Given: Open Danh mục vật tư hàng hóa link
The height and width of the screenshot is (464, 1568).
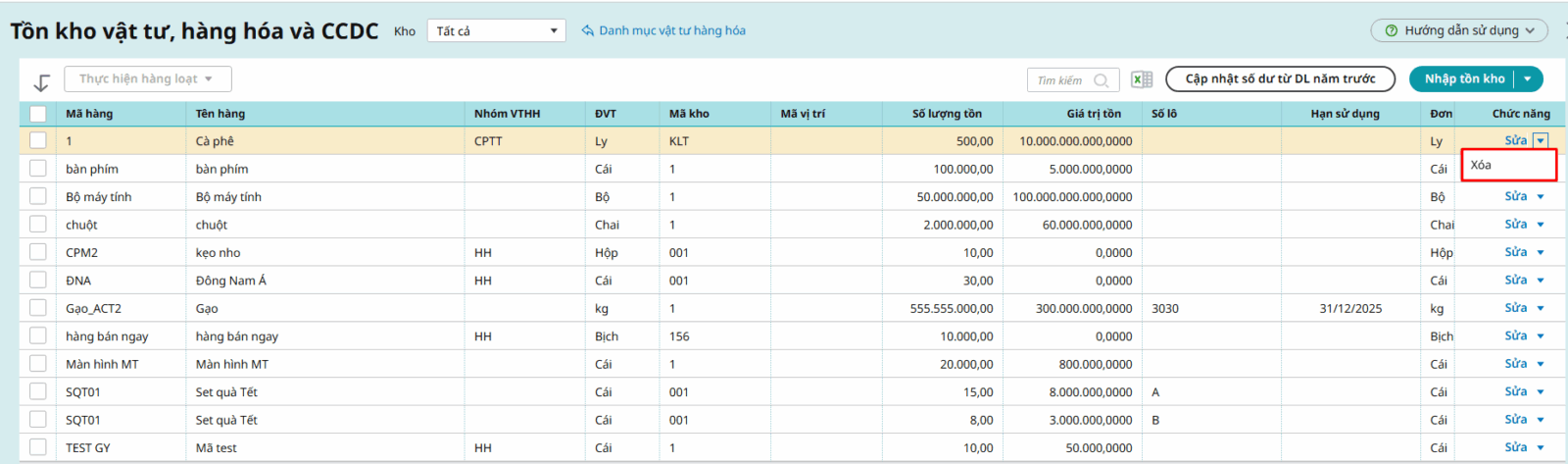Looking at the screenshot, I should (671, 30).
